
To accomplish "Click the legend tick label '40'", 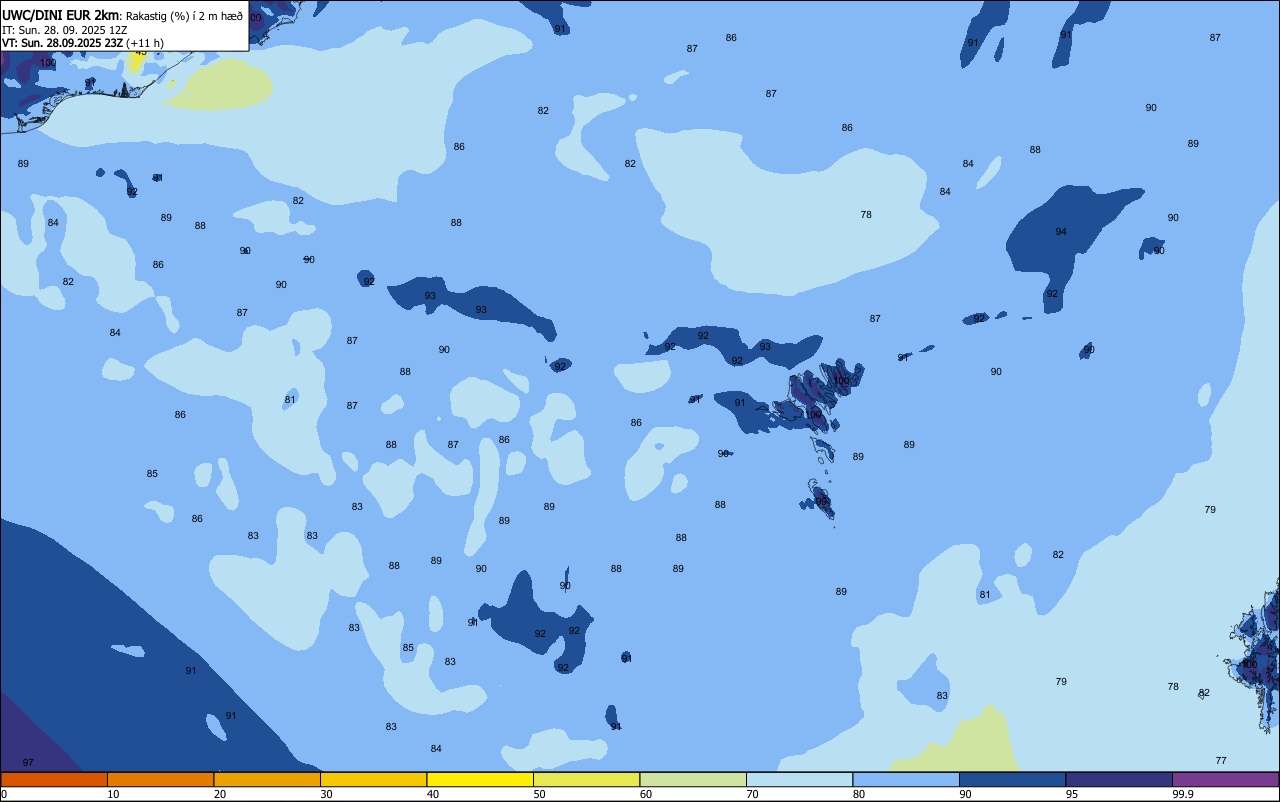I will [432, 794].
